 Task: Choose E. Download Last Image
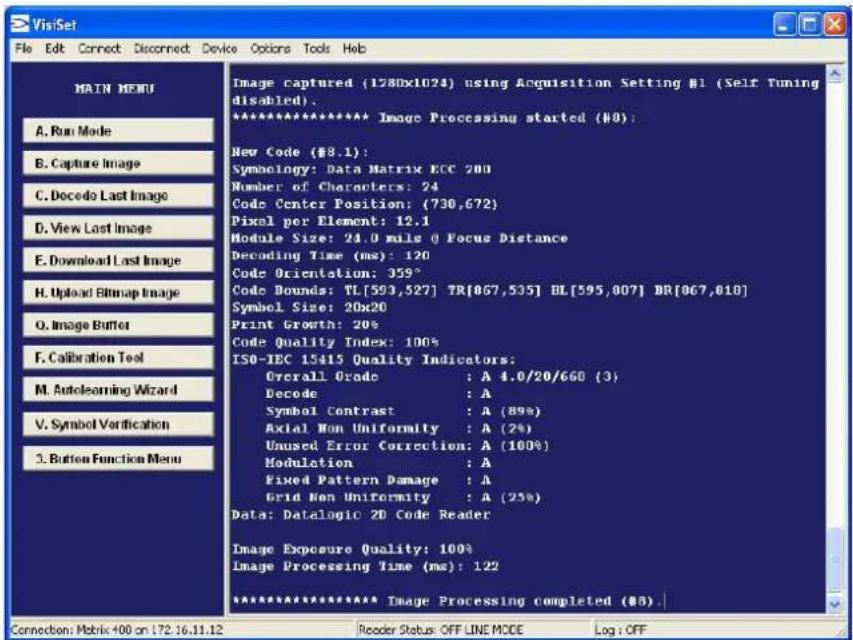coord(118,260)
